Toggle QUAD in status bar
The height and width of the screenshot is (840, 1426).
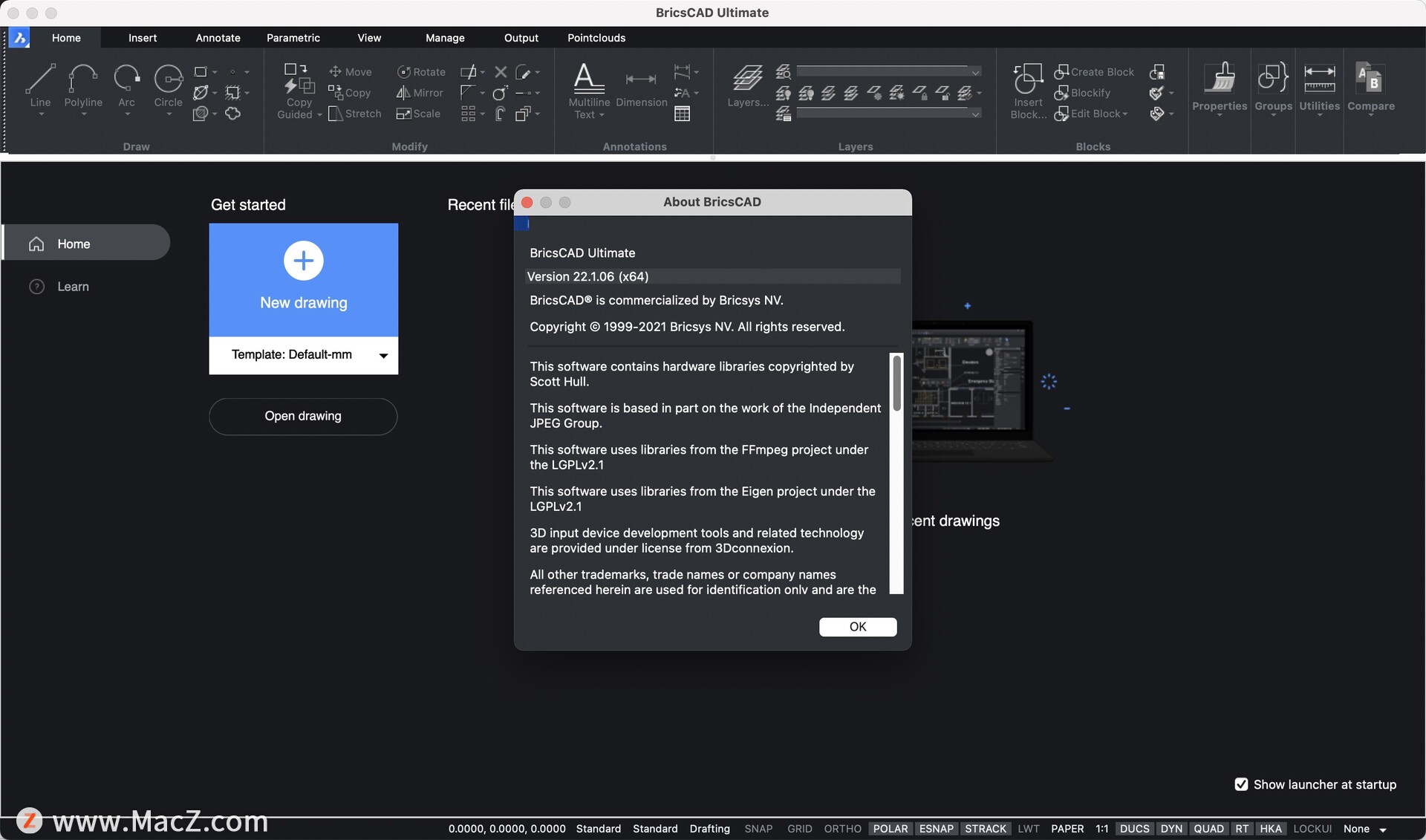(1208, 828)
